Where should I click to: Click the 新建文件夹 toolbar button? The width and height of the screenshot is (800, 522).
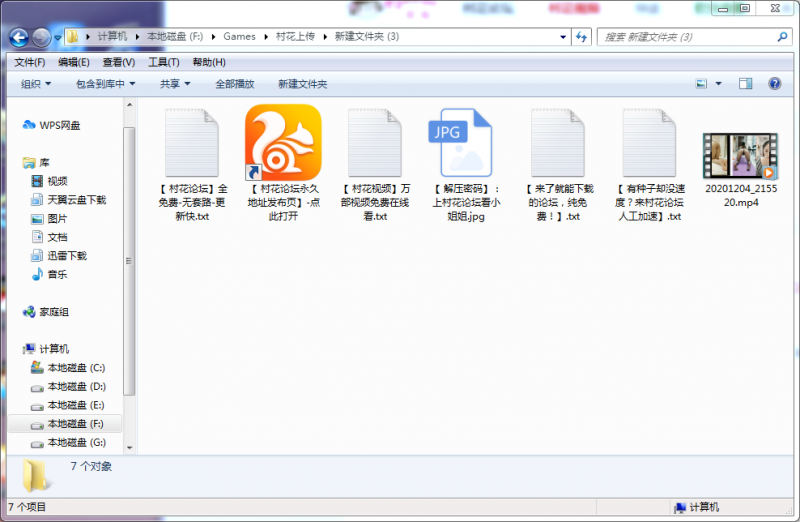pos(302,84)
